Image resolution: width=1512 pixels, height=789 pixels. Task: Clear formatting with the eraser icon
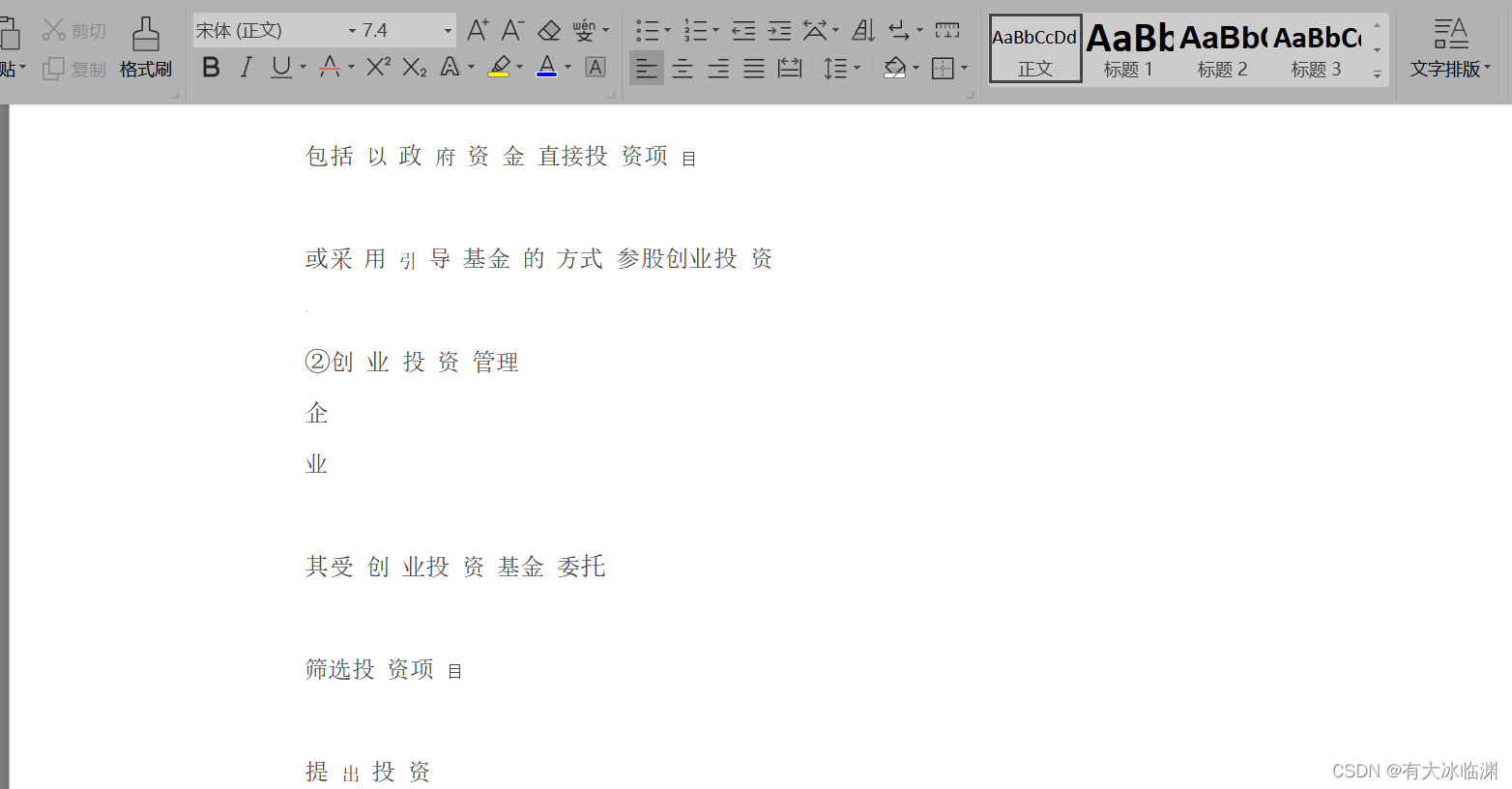(x=549, y=30)
